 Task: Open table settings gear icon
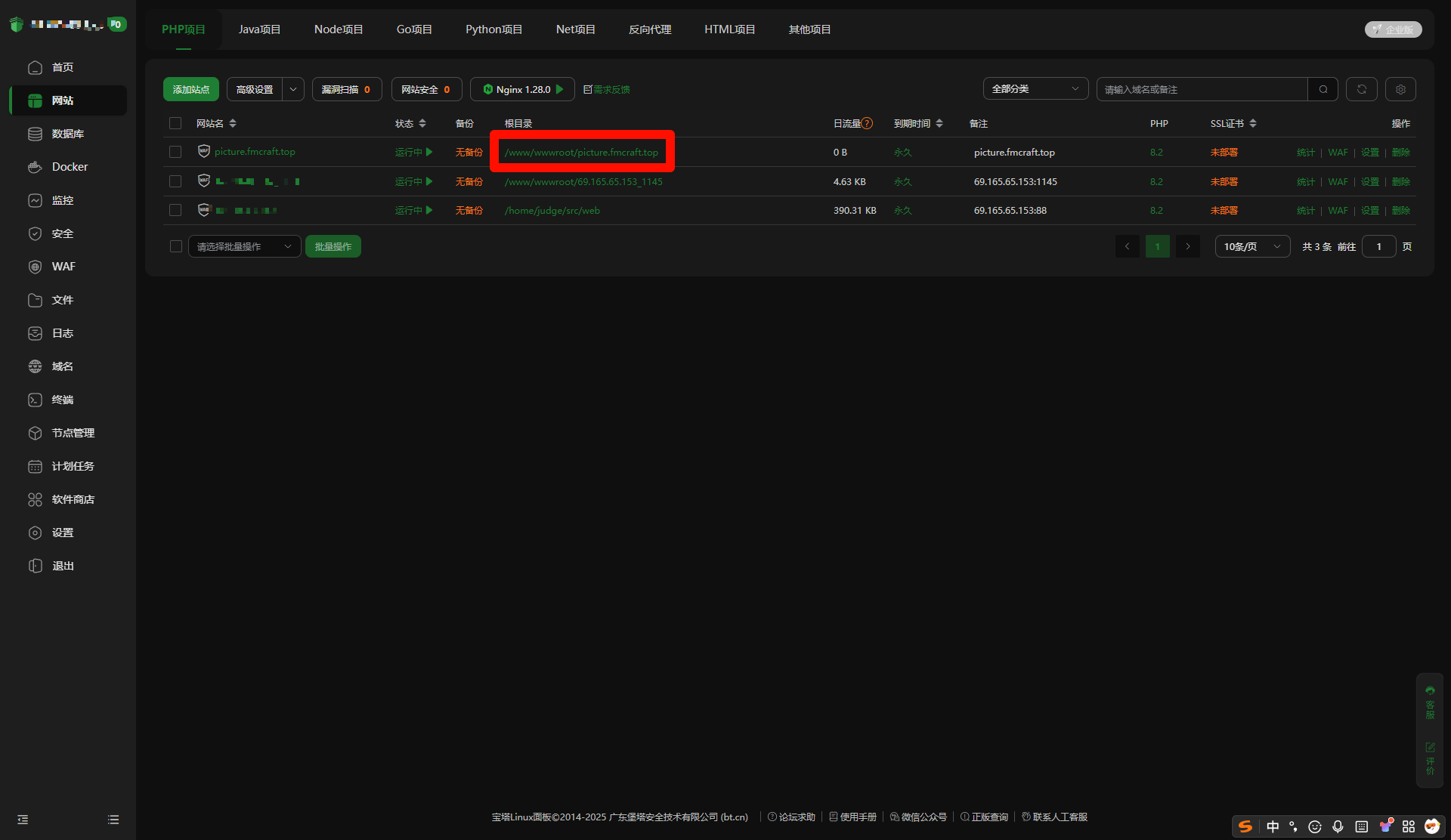1400,89
